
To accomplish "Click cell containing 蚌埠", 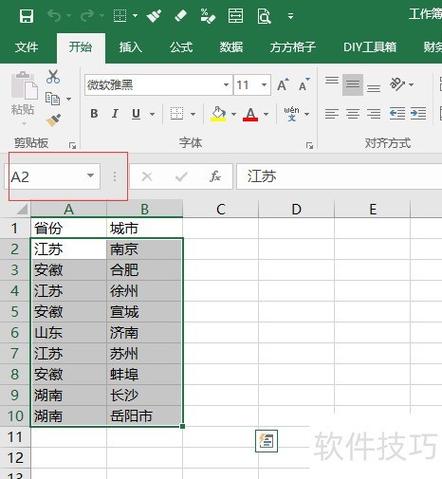I will (144, 374).
